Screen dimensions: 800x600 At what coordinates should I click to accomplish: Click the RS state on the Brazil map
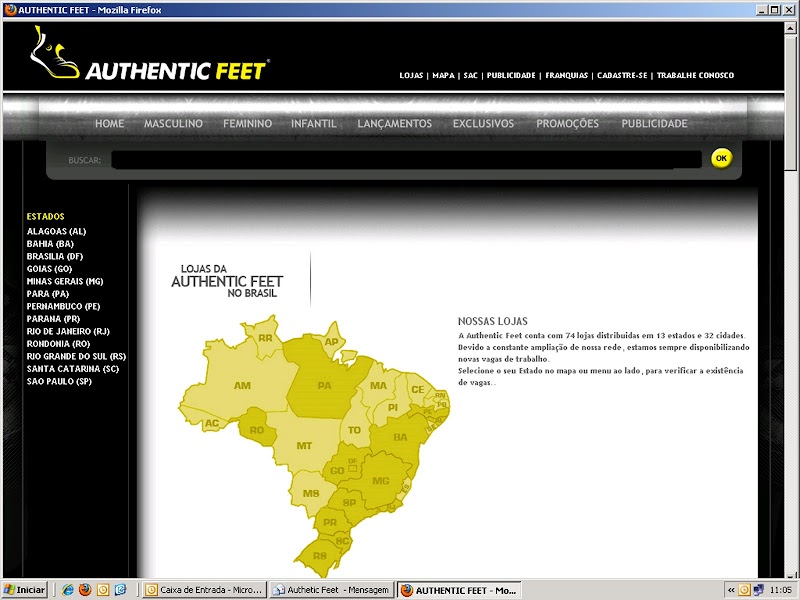coord(320,556)
